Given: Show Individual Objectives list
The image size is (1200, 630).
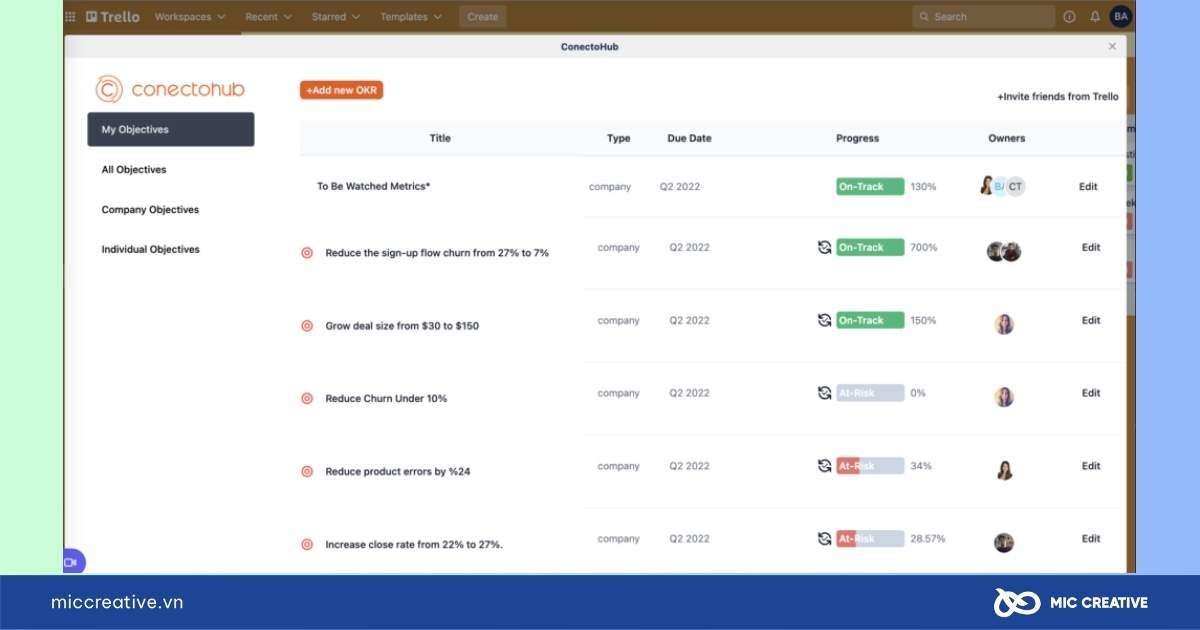Looking at the screenshot, I should click(150, 250).
